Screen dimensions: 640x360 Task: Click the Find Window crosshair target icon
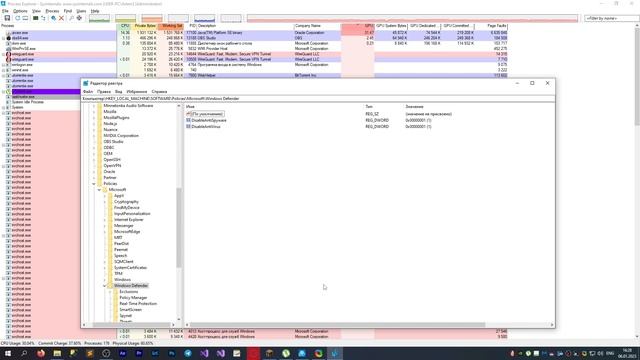(x=79, y=18)
